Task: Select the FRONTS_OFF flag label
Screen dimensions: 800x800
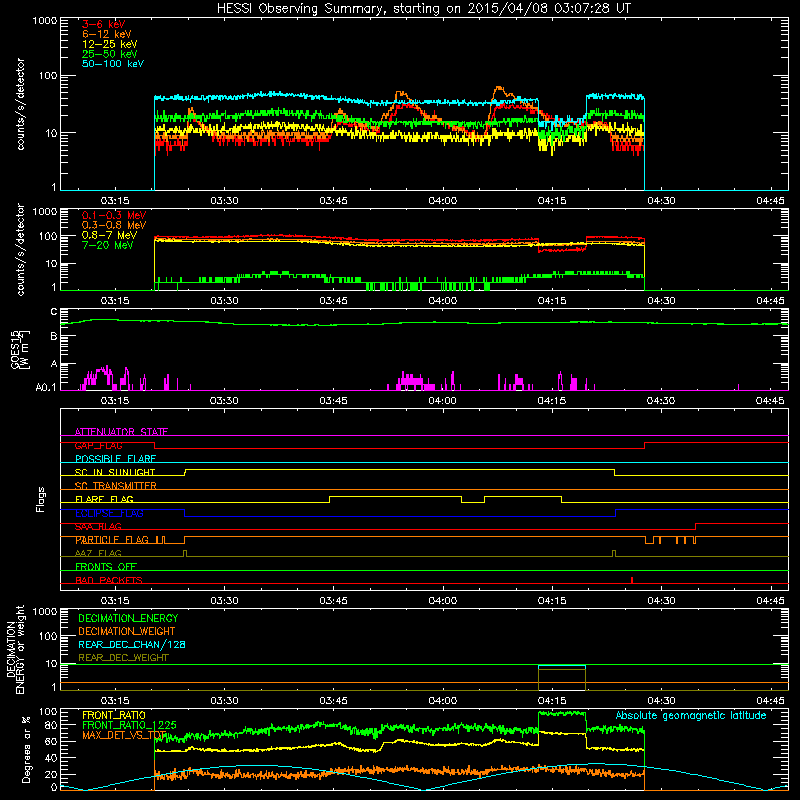Action: click(106, 567)
